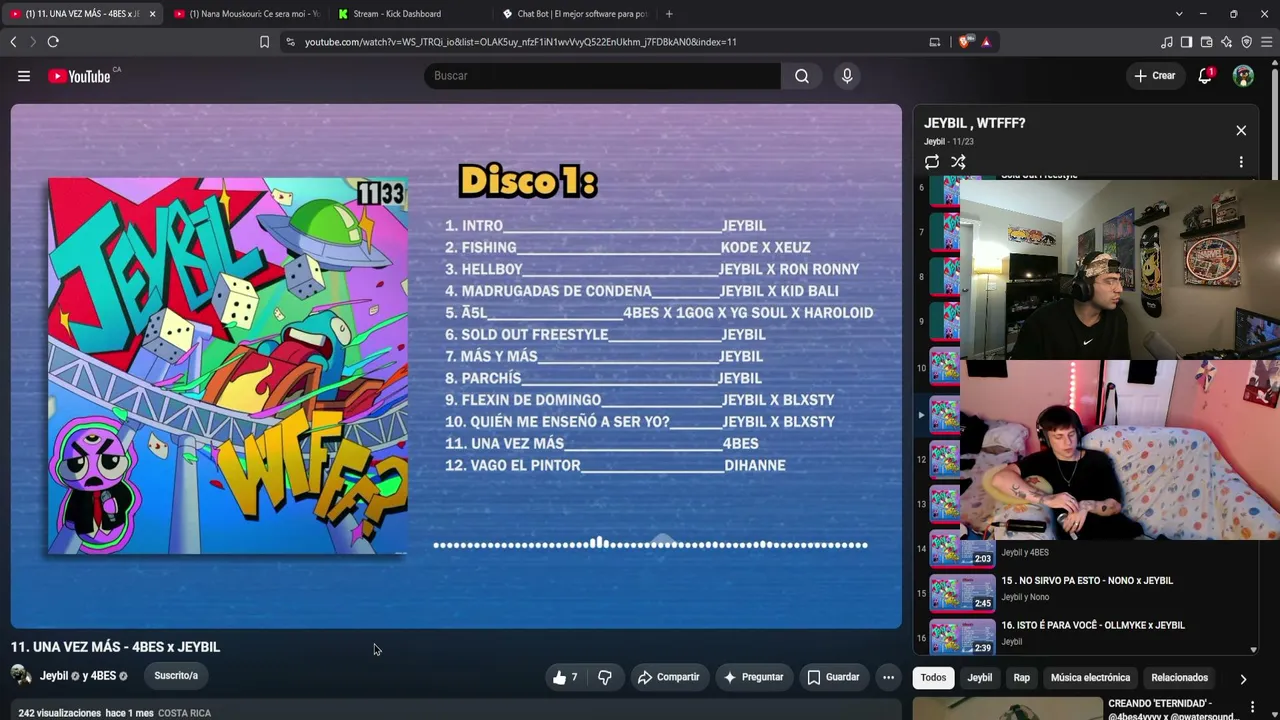
Task: Click the channel avatar under video
Action: point(21,675)
